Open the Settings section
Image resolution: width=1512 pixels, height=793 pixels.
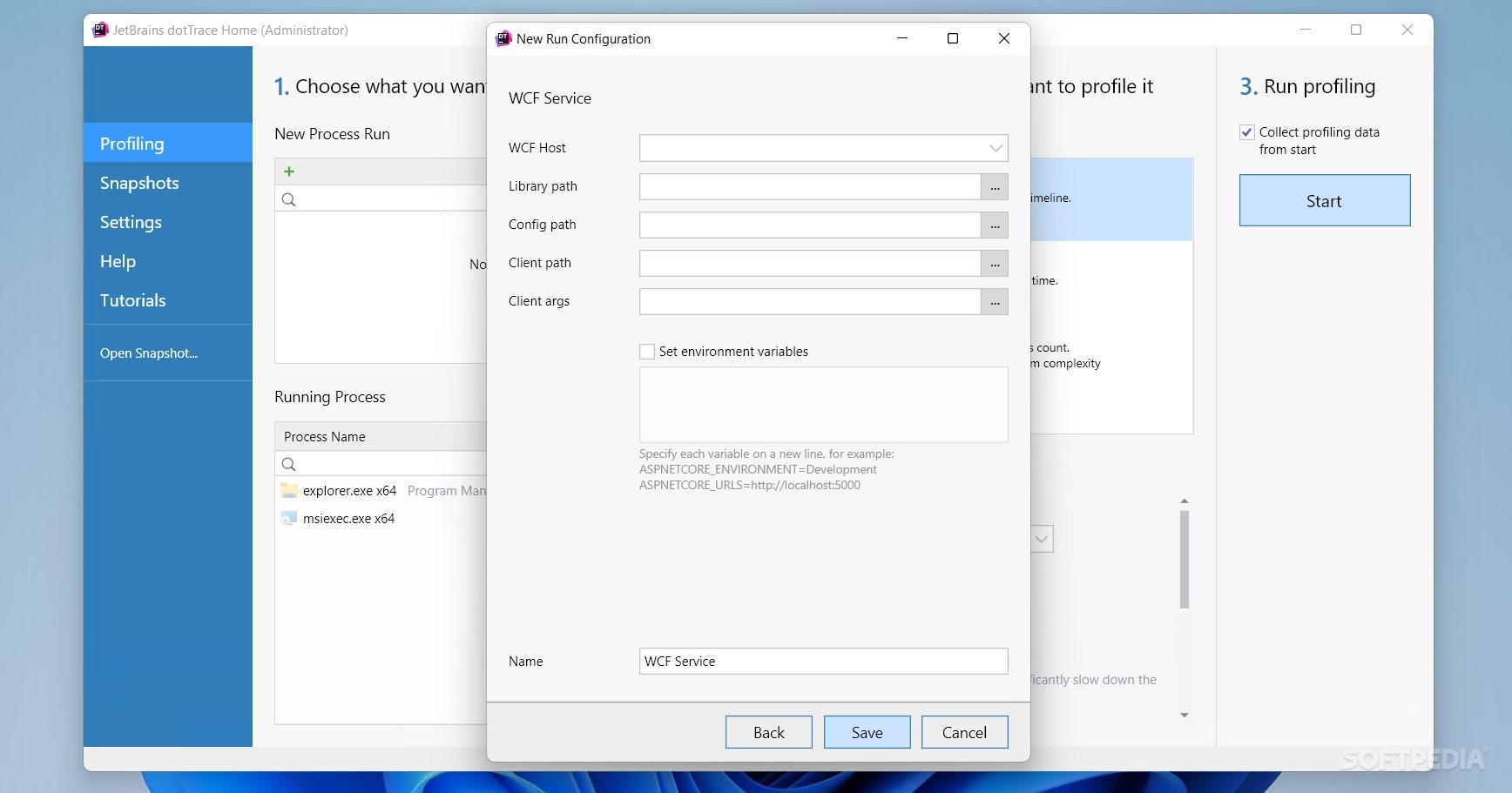tap(168, 222)
